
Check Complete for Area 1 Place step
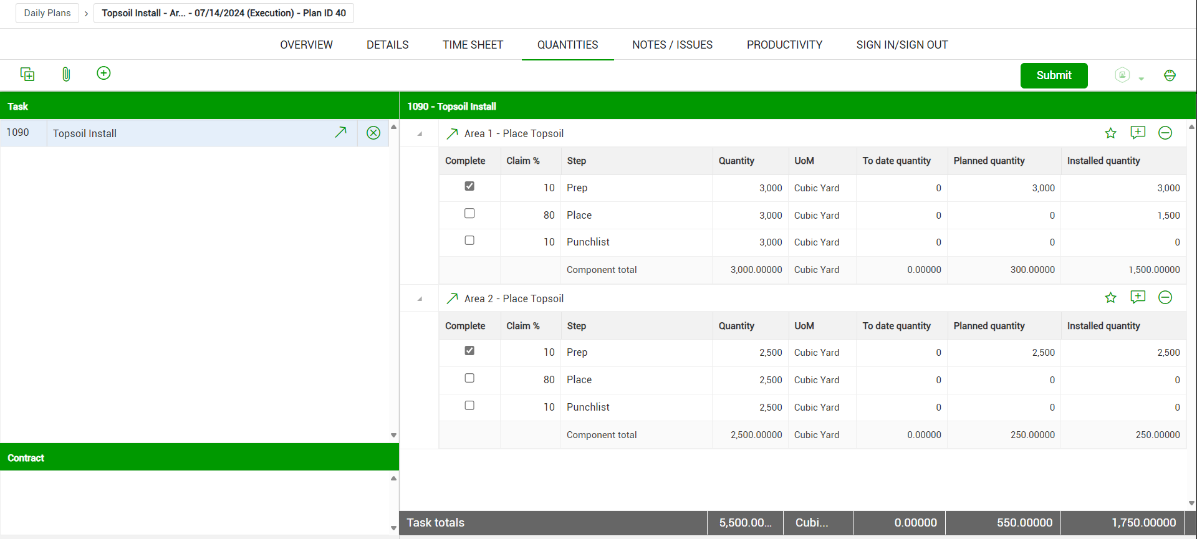[x=470, y=214]
